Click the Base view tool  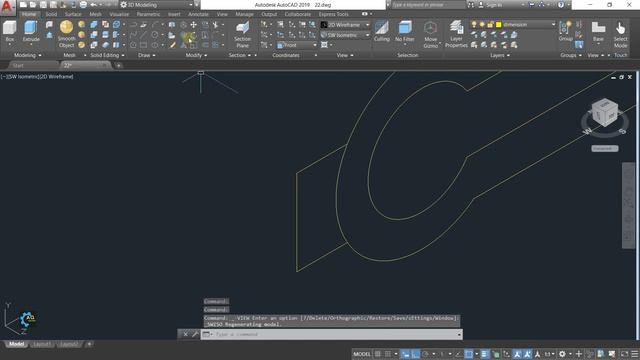pos(598,31)
